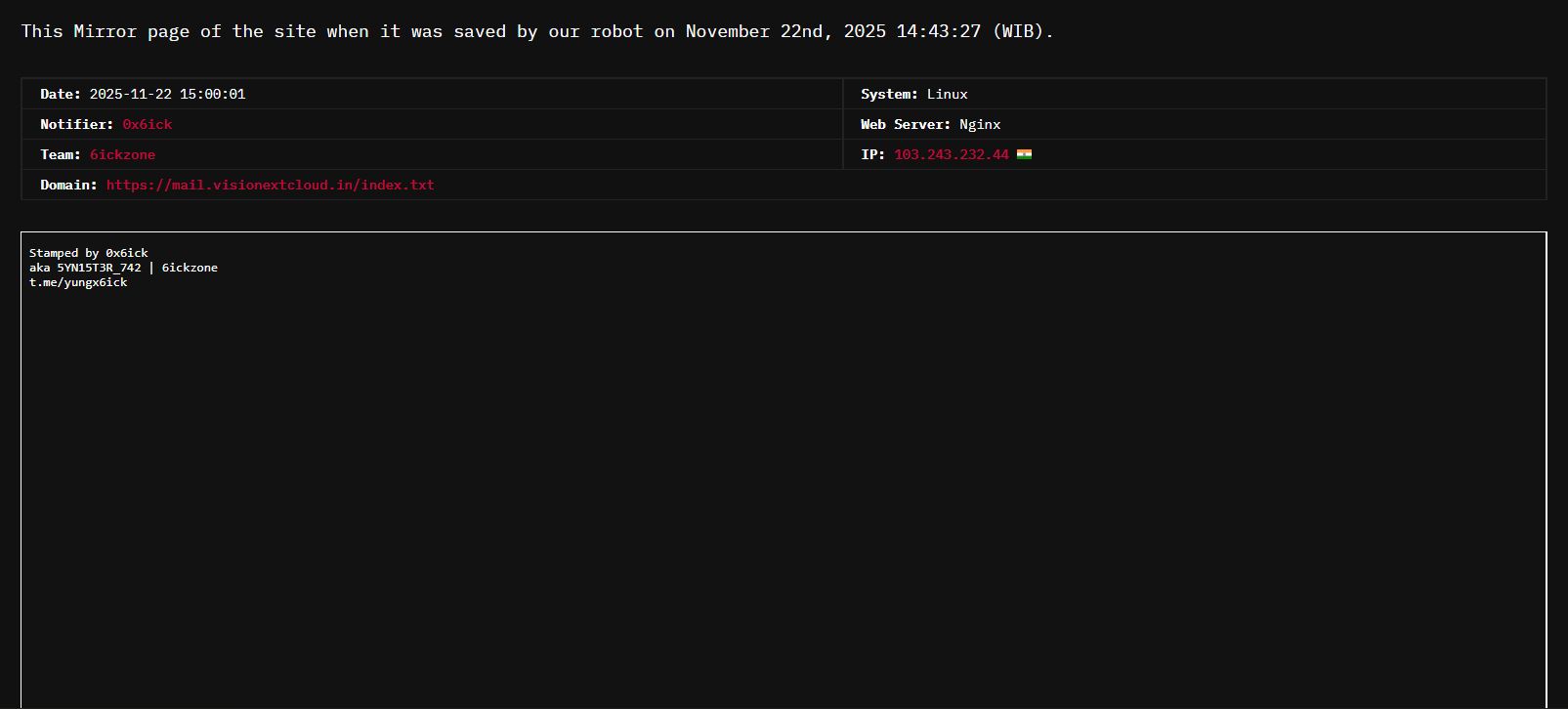Click the mirror page header sentence
This screenshot has height=709, width=1568.
click(537, 31)
